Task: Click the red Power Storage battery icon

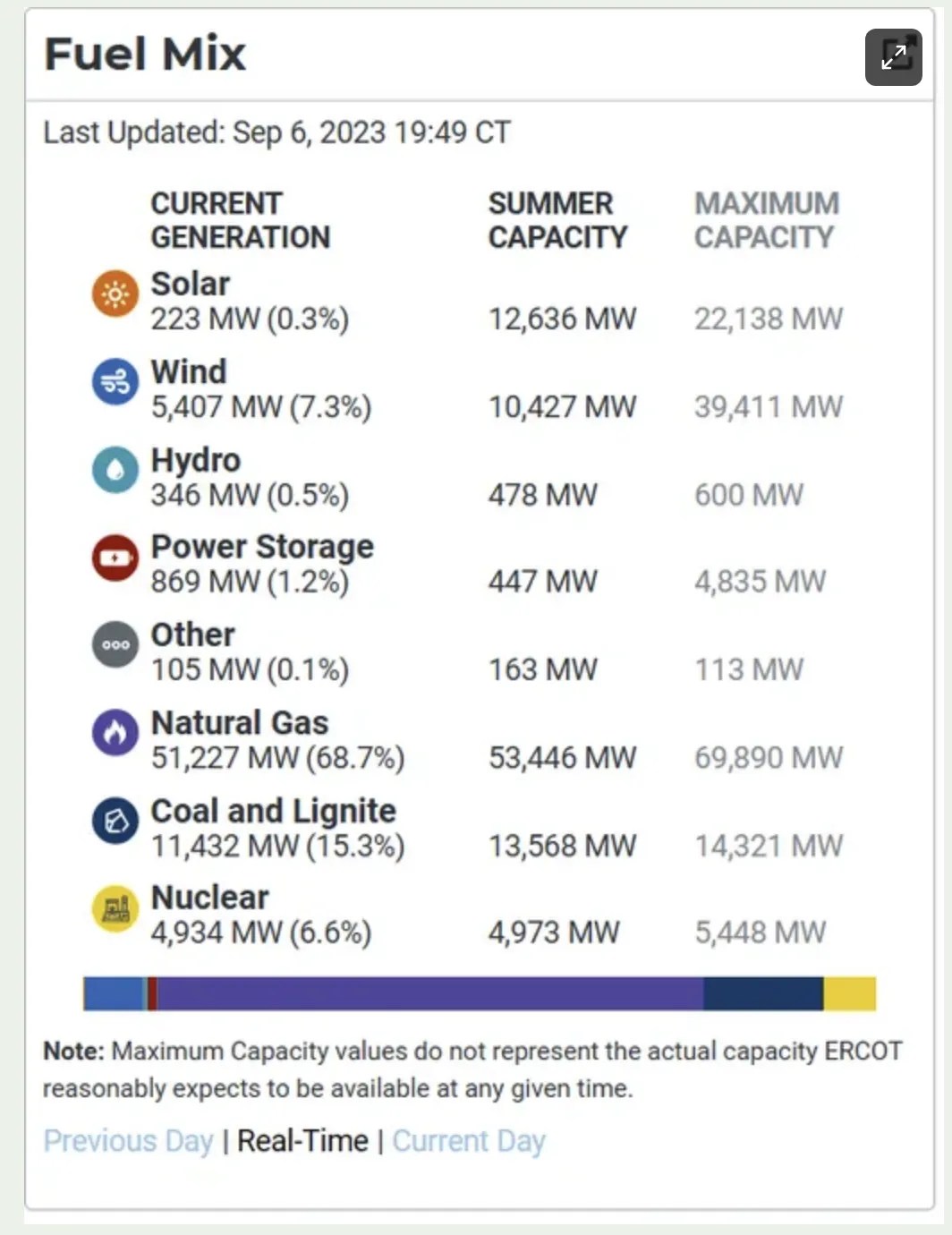Action: (115, 558)
